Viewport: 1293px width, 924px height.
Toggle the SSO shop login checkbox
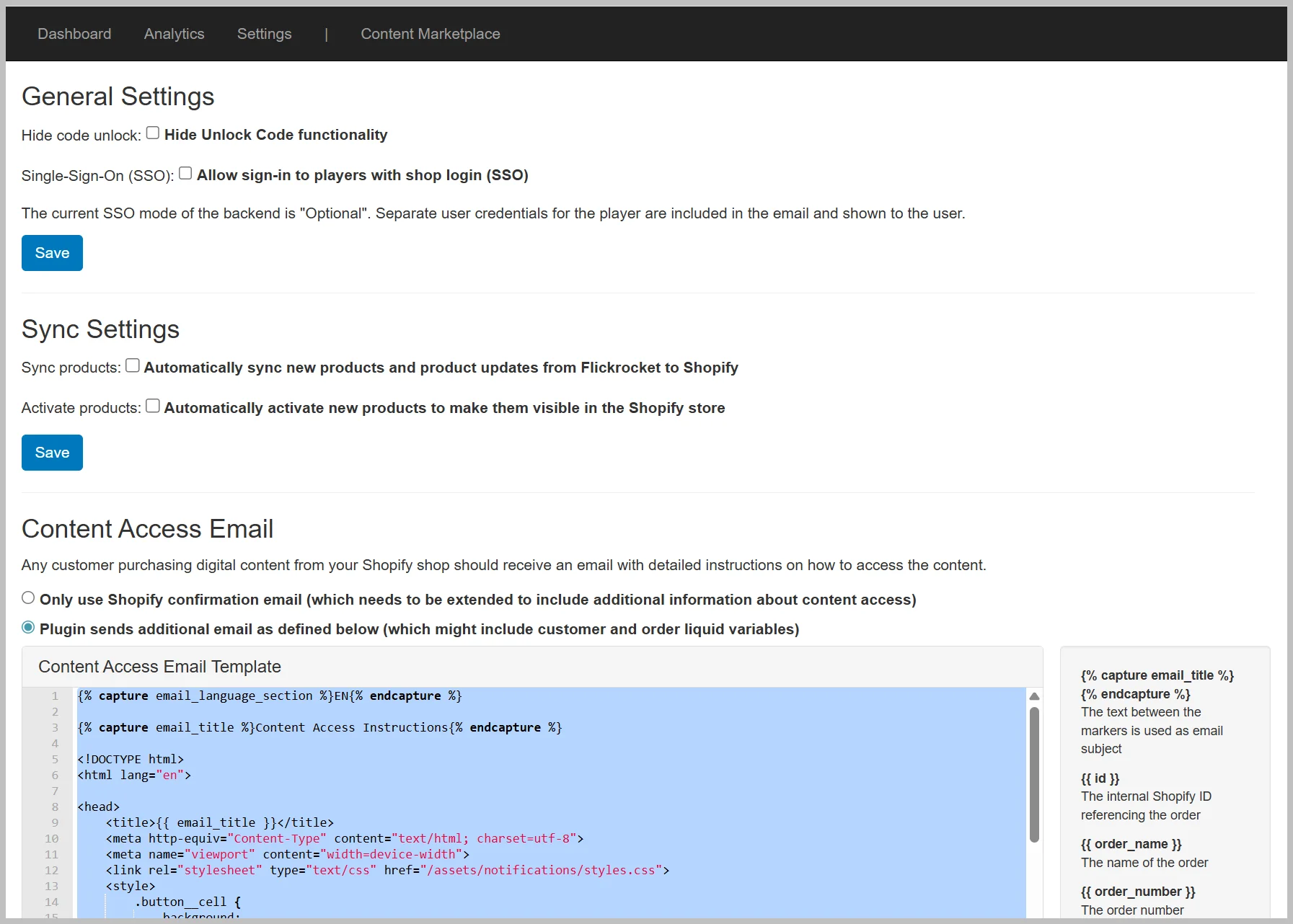click(x=185, y=173)
